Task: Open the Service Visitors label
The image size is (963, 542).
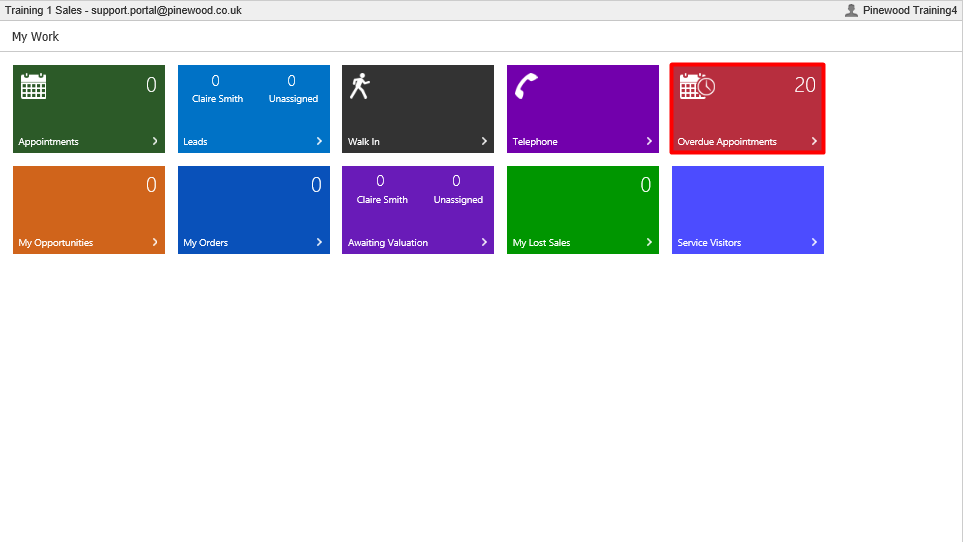Action: 709,243
